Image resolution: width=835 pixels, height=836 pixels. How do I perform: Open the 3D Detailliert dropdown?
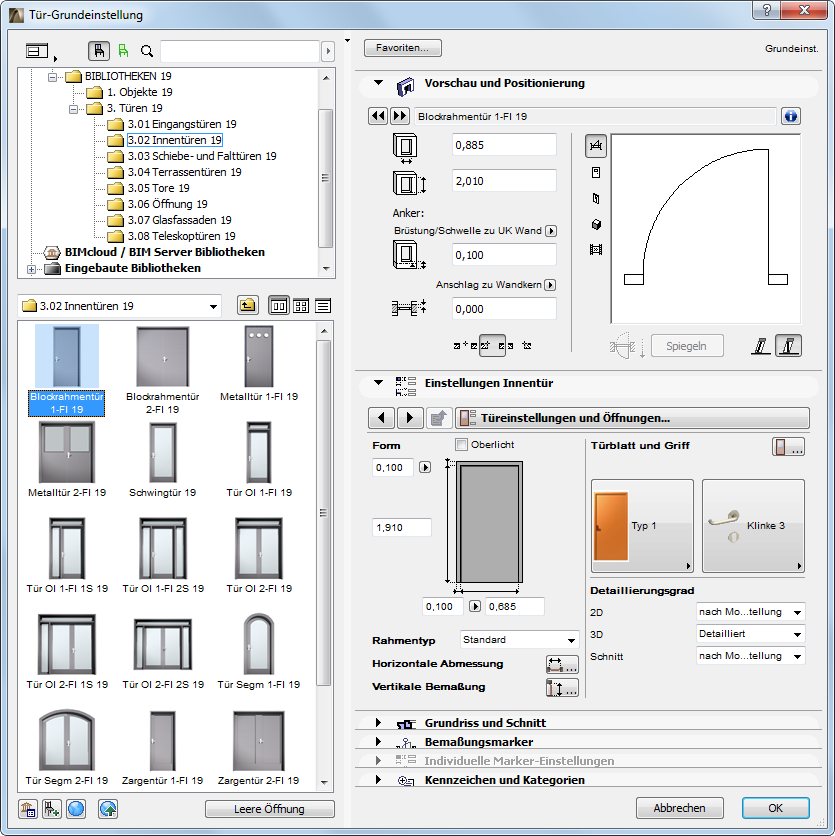[x=750, y=634]
